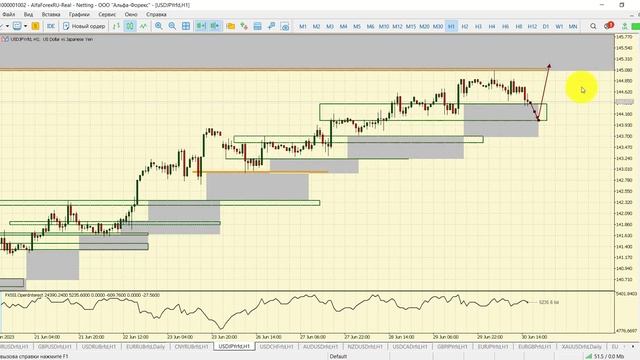
Task: Select the H6 timeframe
Action: point(505,26)
